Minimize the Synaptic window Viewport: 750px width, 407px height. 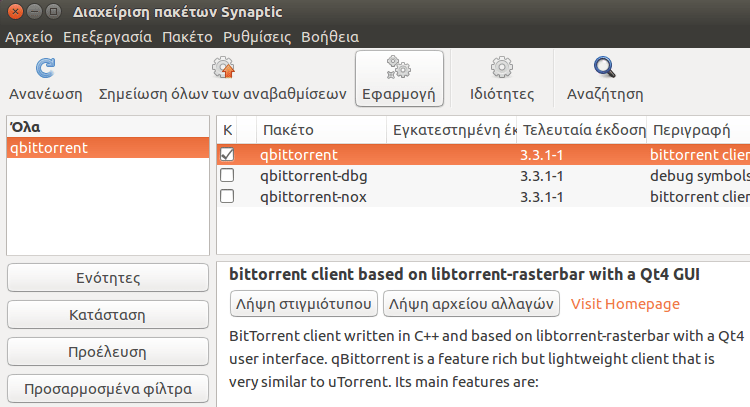(34, 11)
